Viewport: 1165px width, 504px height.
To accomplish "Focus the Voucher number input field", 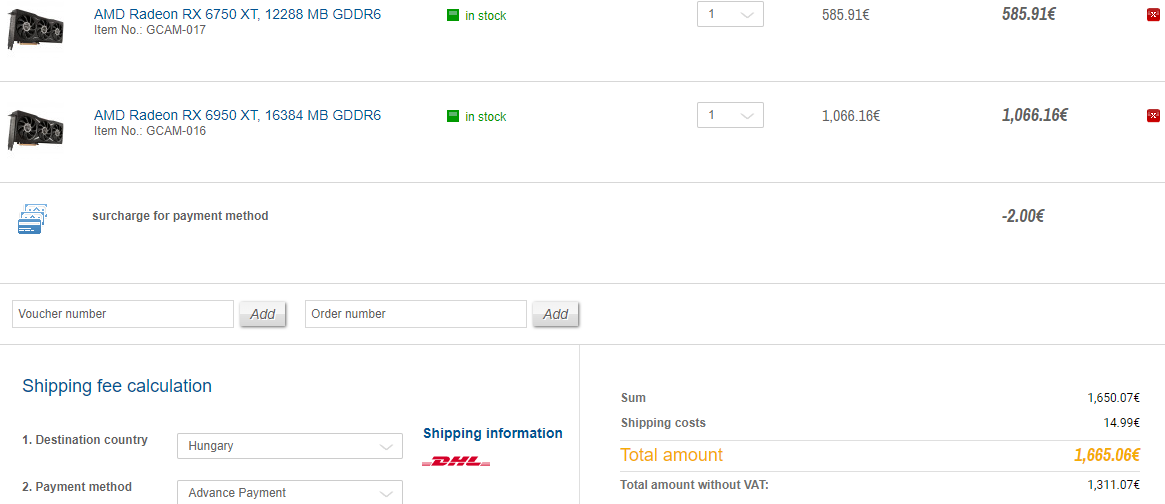I will click(x=123, y=314).
